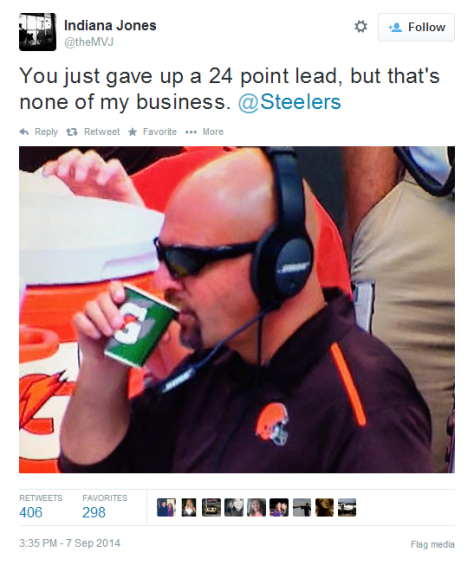
Task: Click the Follow button
Action: (416, 27)
